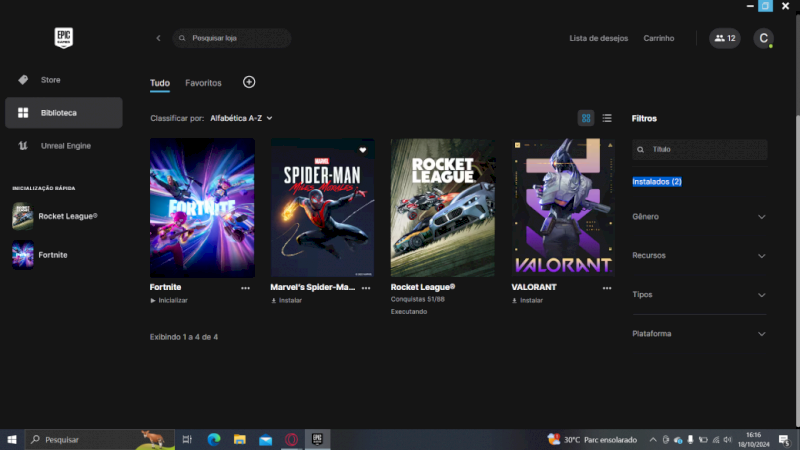Toggle the Instalados filter
Viewport: 800px width, 450px height.
click(x=657, y=182)
